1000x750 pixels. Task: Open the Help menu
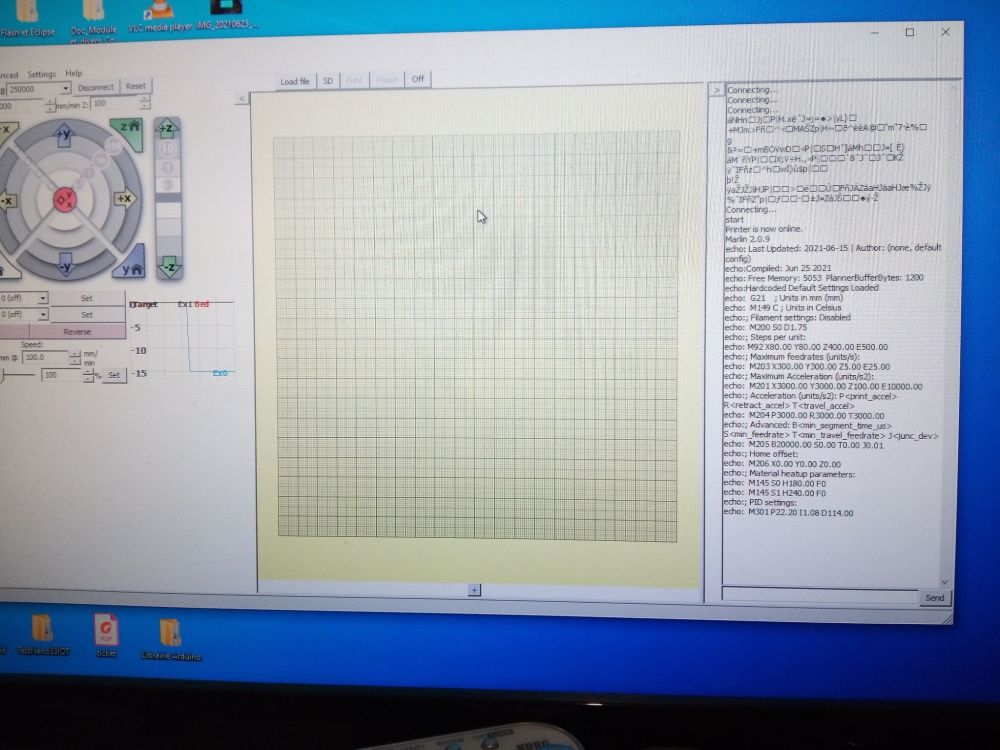click(x=74, y=73)
